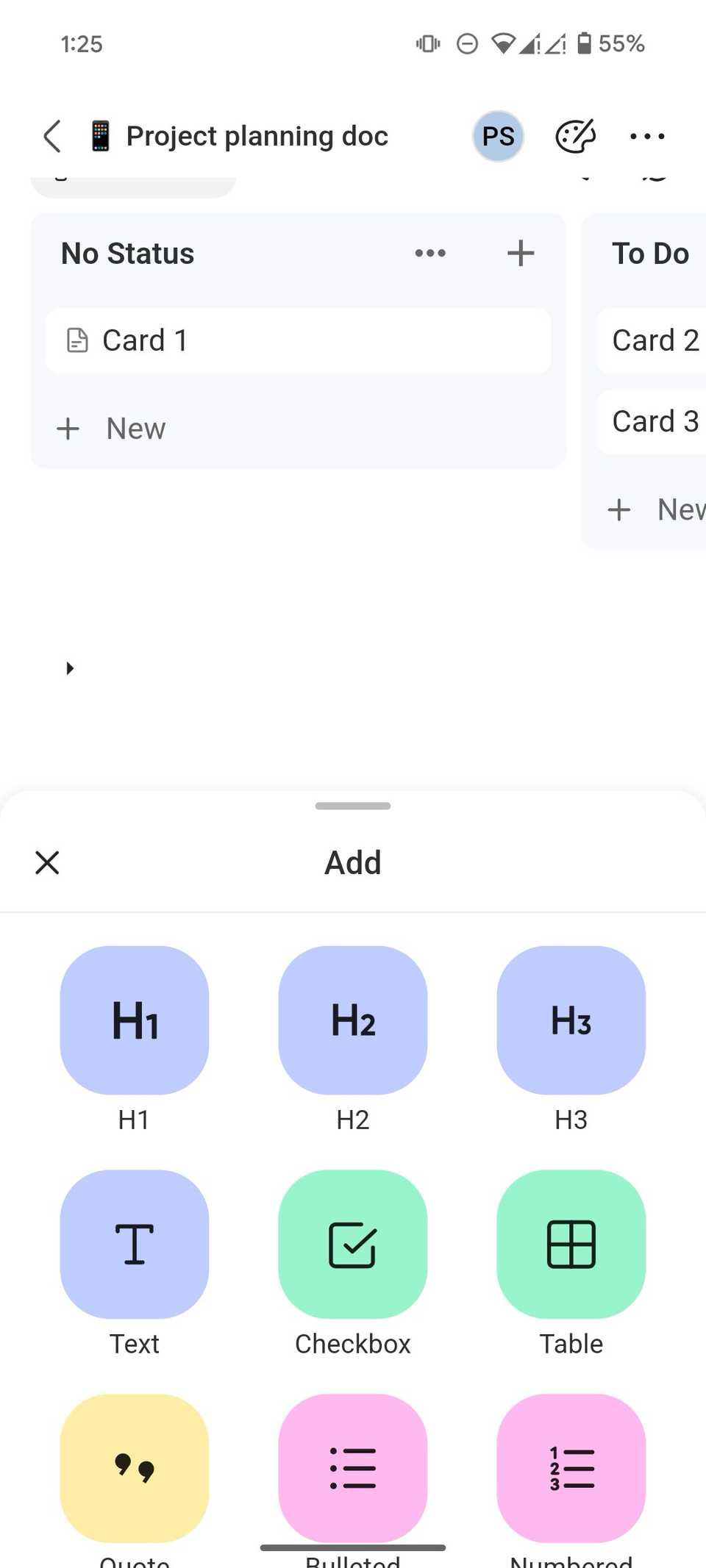Open Card 1 in the board
Viewport: 706px width, 1568px height.
[298, 340]
